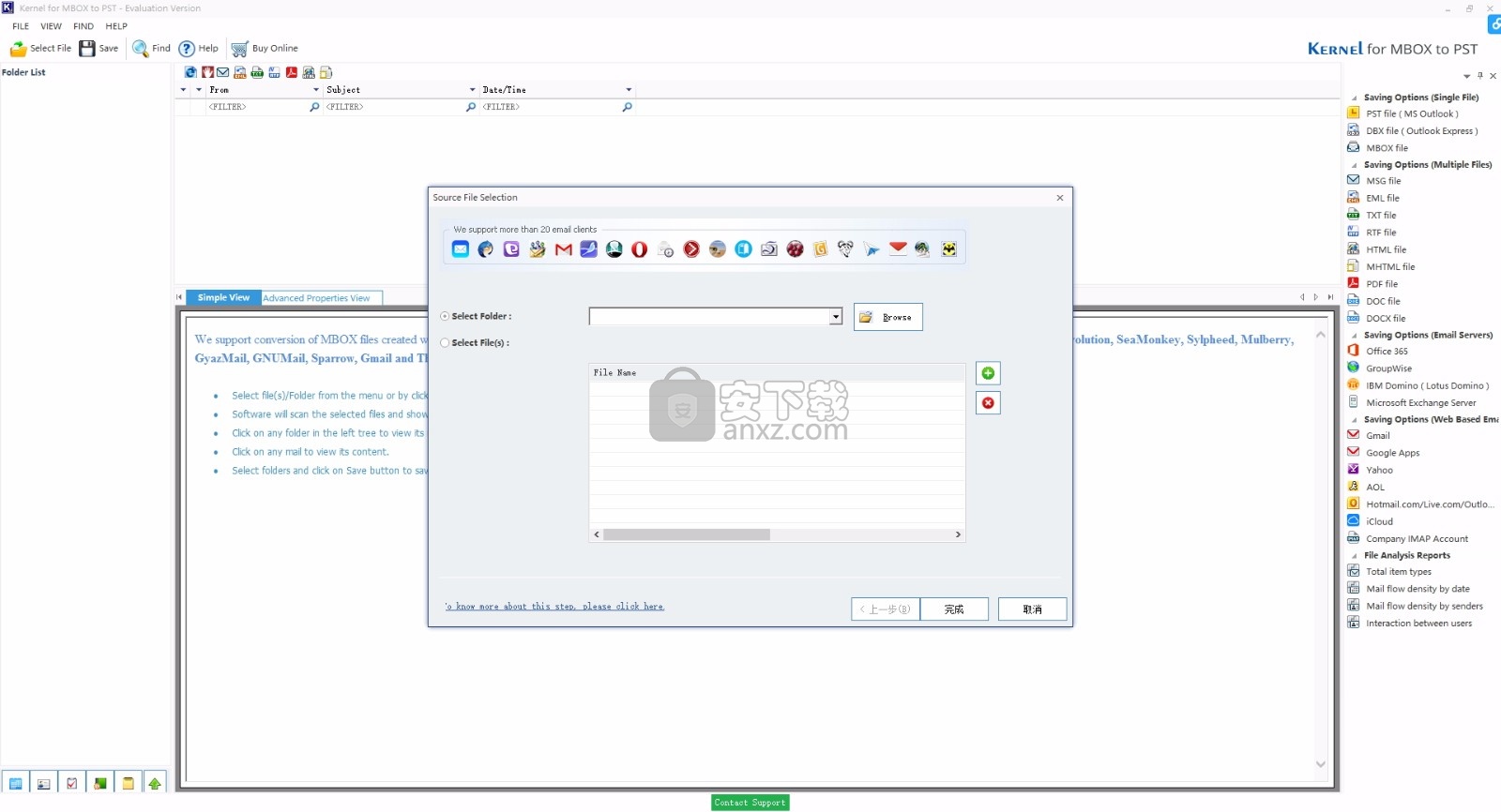Collapse File Analysis Reports section
1501x812 pixels.
[x=1354, y=556]
